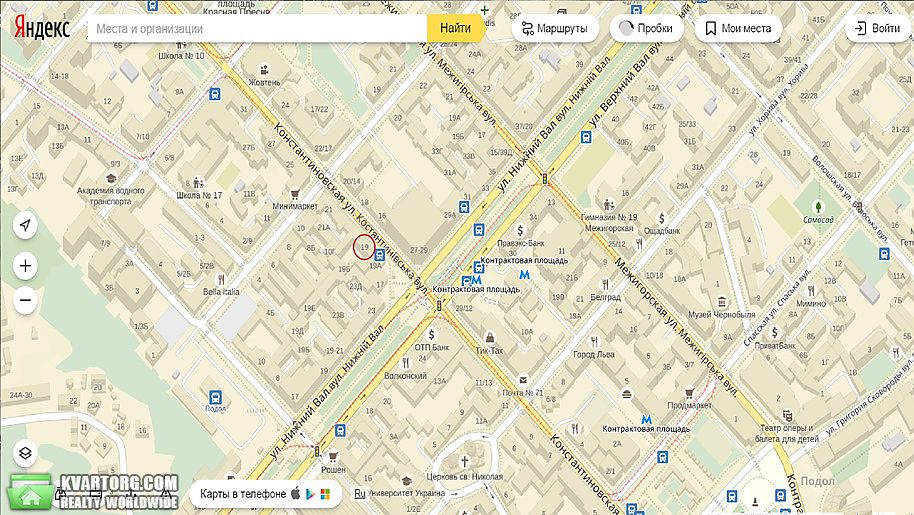Click the Яндекс logo
This screenshot has height=515, width=914.
point(42,28)
